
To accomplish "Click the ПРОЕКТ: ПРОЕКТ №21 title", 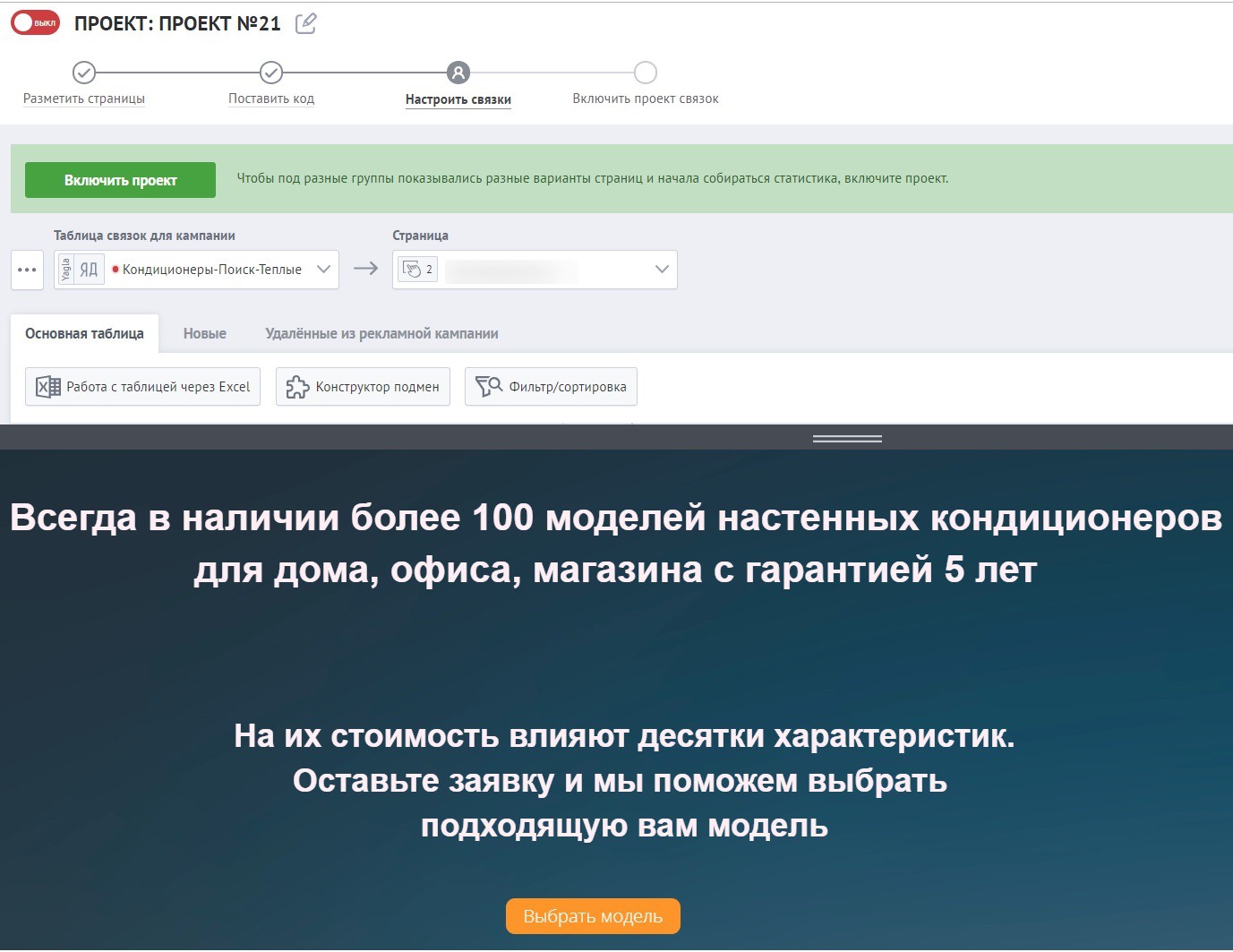I will click(x=177, y=24).
